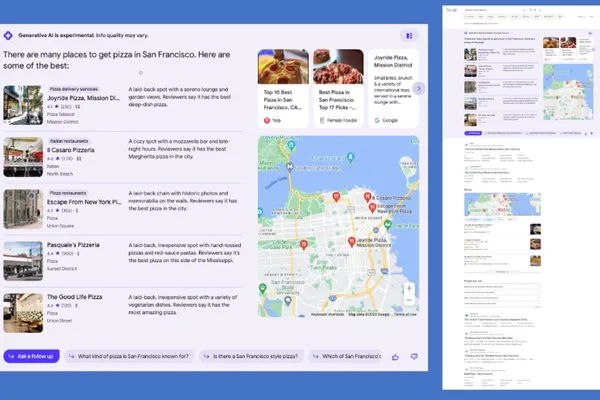Open Il Casaro Pizzeria listing

pos(70,150)
